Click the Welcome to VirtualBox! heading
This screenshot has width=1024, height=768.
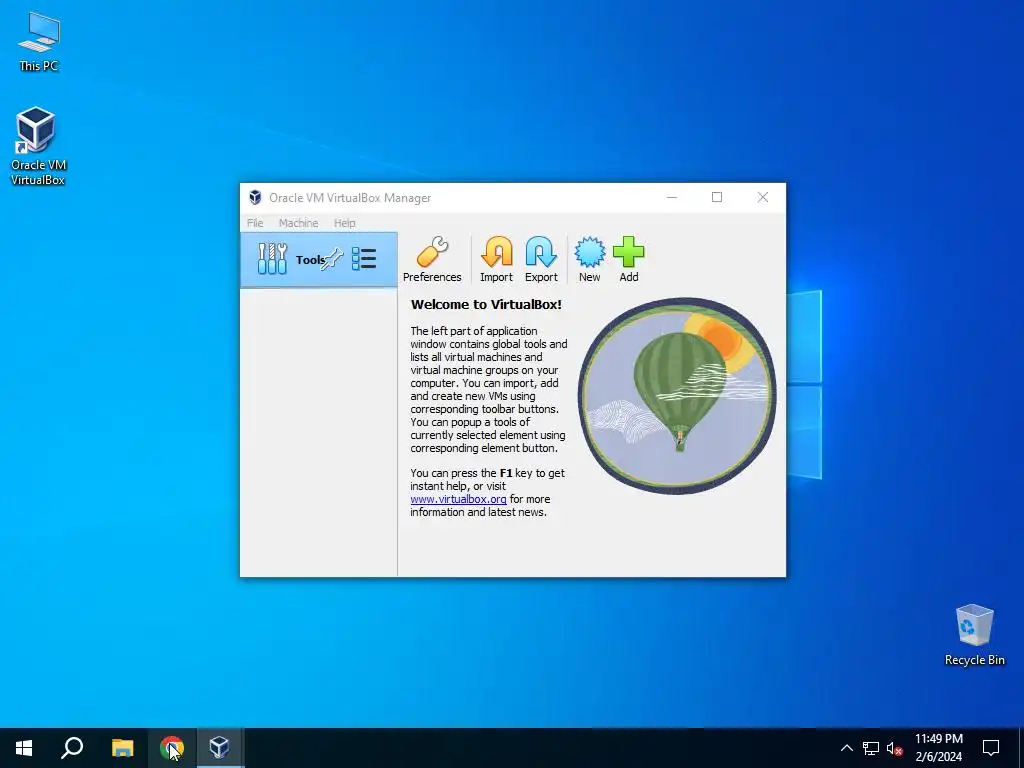[486, 304]
